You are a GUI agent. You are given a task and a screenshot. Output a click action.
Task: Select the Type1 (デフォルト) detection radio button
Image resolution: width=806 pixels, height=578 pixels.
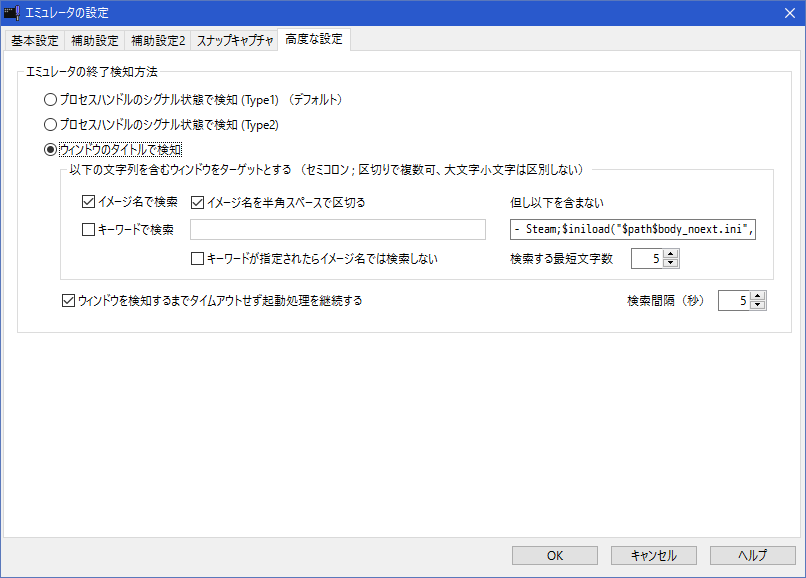pos(50,99)
